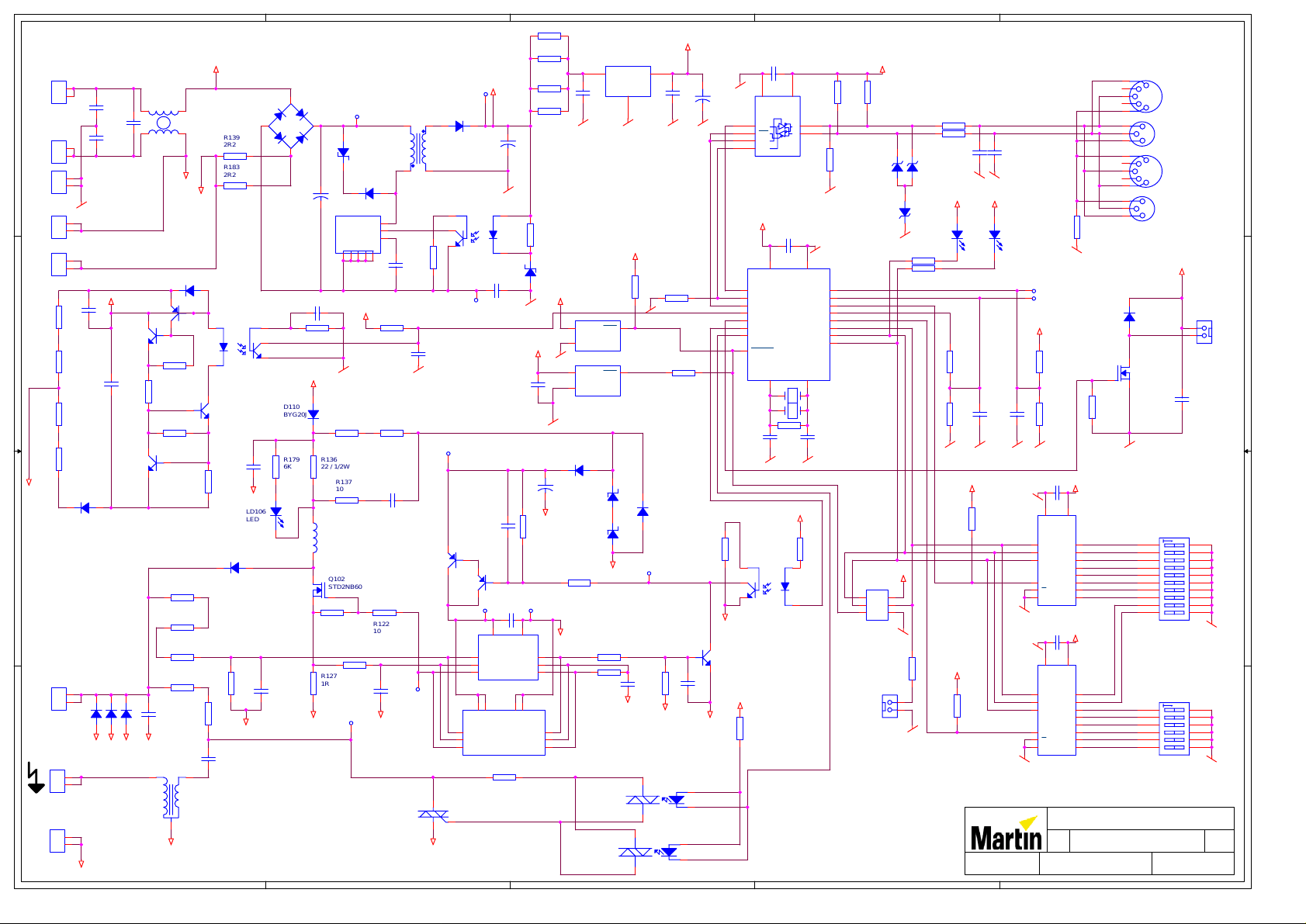Image resolution: width=1306 pixels, height=924 pixels.
Task: Select the R179 6K label
Action: coord(291,463)
